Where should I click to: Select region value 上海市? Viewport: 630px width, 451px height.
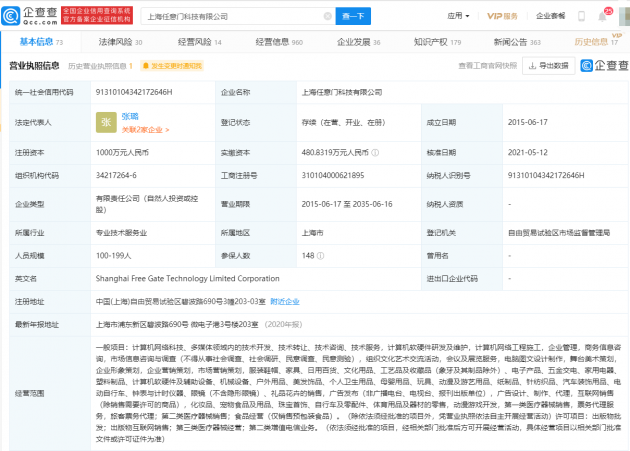(x=313, y=233)
